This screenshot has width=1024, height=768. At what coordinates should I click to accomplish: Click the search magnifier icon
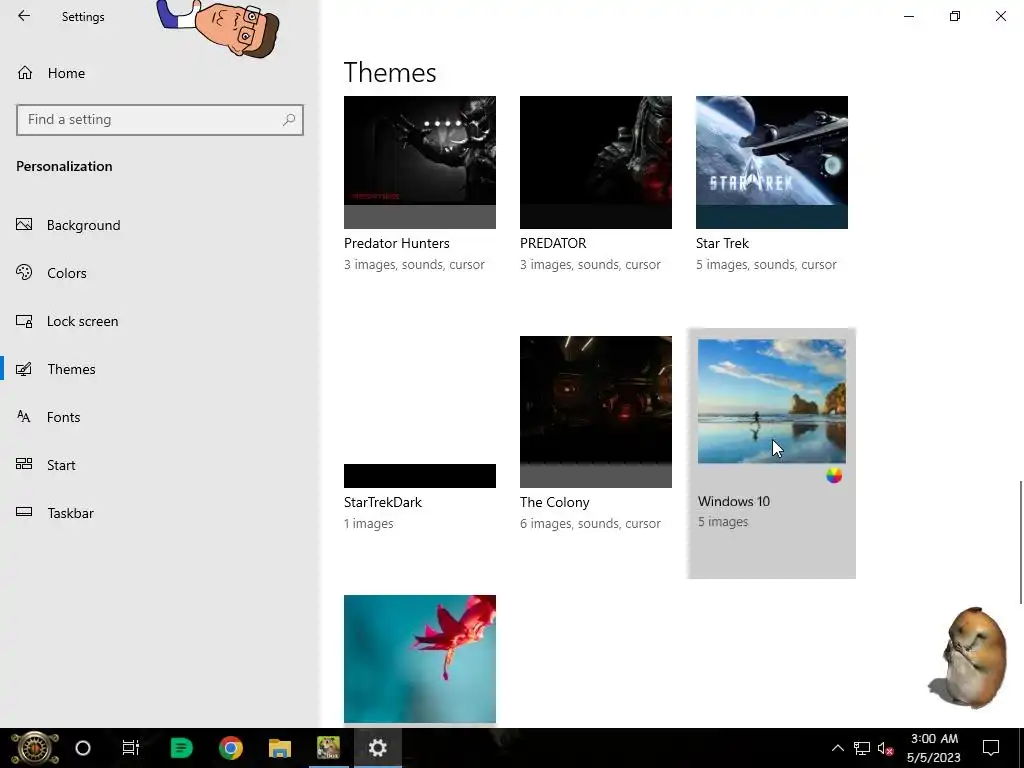tap(289, 120)
